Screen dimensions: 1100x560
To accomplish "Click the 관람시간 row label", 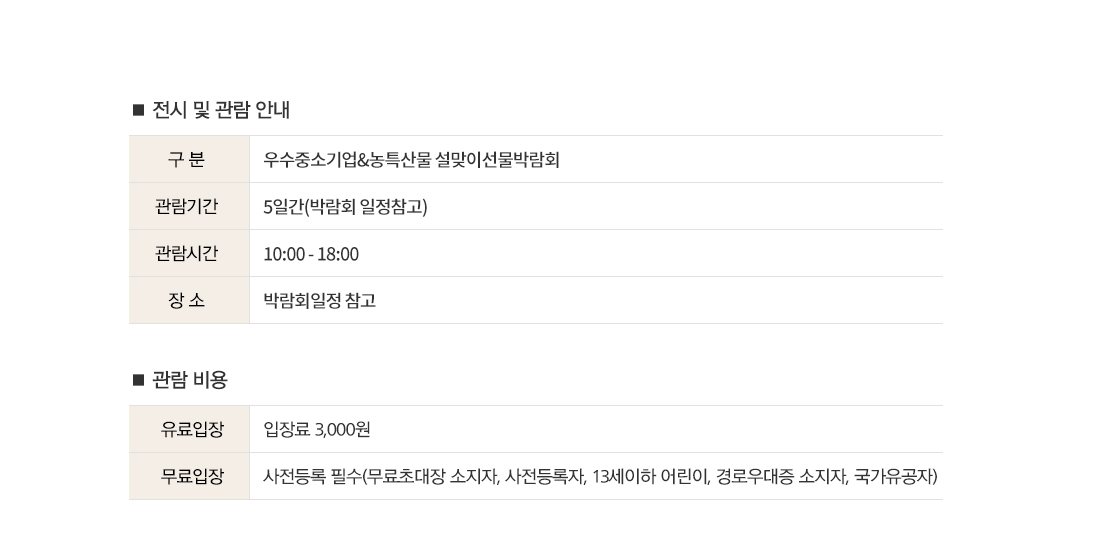I will tap(187, 254).
